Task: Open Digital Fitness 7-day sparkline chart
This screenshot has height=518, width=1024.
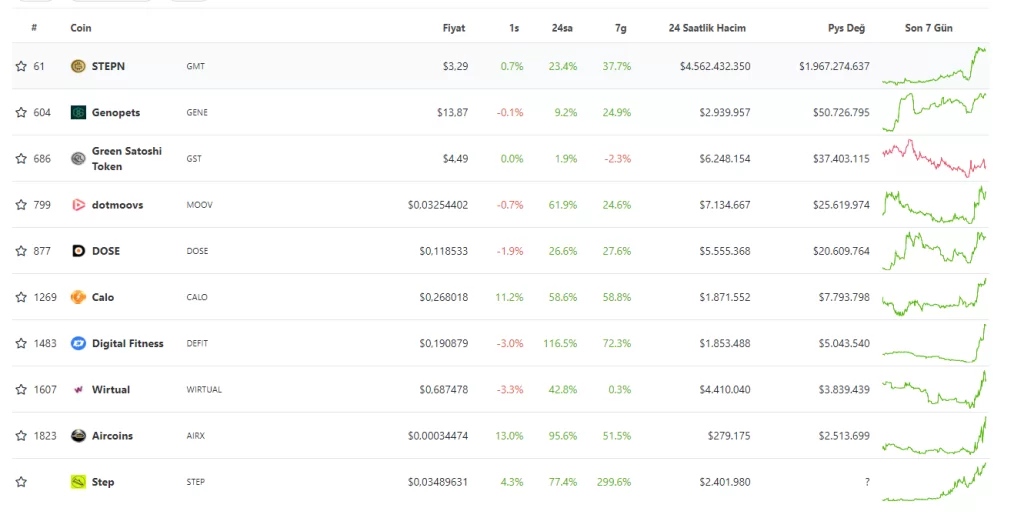Action: tap(934, 343)
